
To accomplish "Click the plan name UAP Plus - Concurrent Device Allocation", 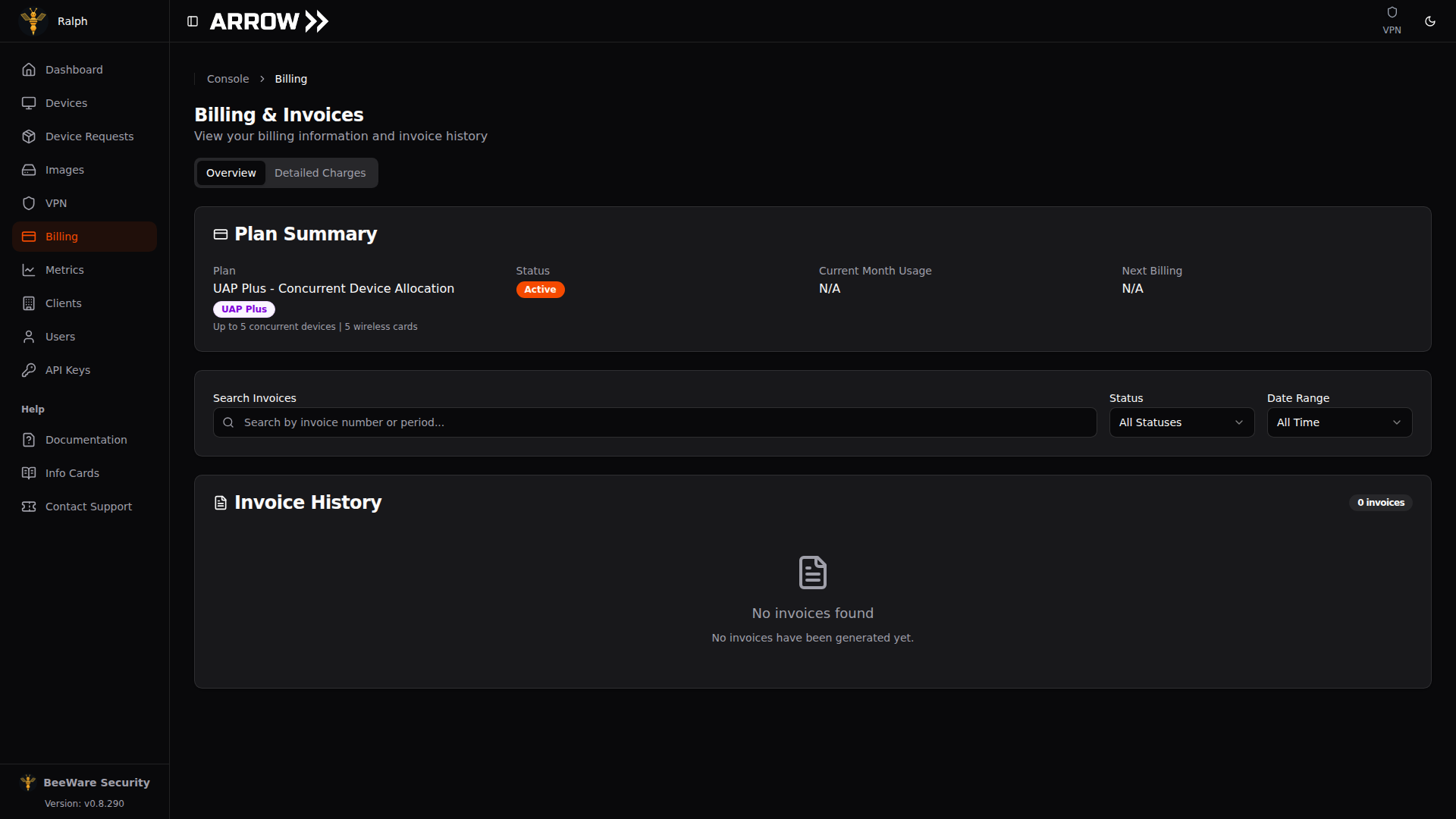I will point(334,289).
